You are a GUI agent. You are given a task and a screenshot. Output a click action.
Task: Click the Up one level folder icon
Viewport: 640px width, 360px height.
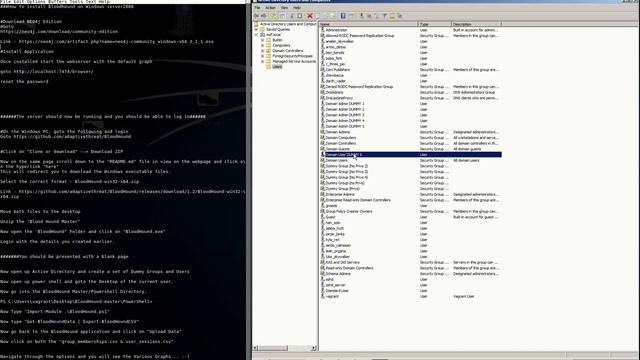point(274,16)
